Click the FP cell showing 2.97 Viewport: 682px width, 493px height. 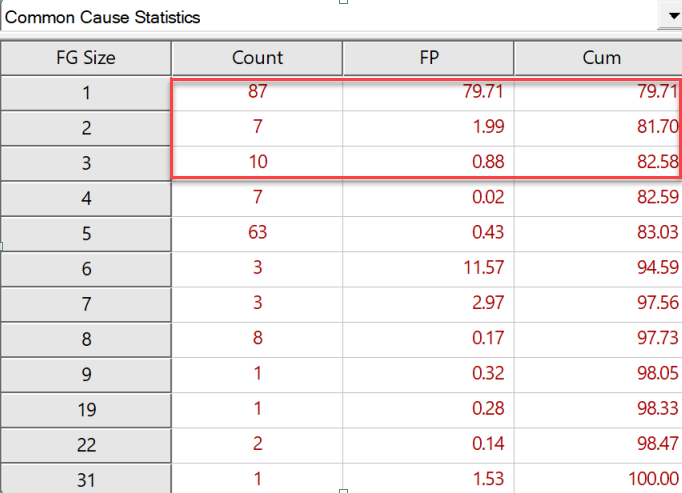(x=428, y=303)
